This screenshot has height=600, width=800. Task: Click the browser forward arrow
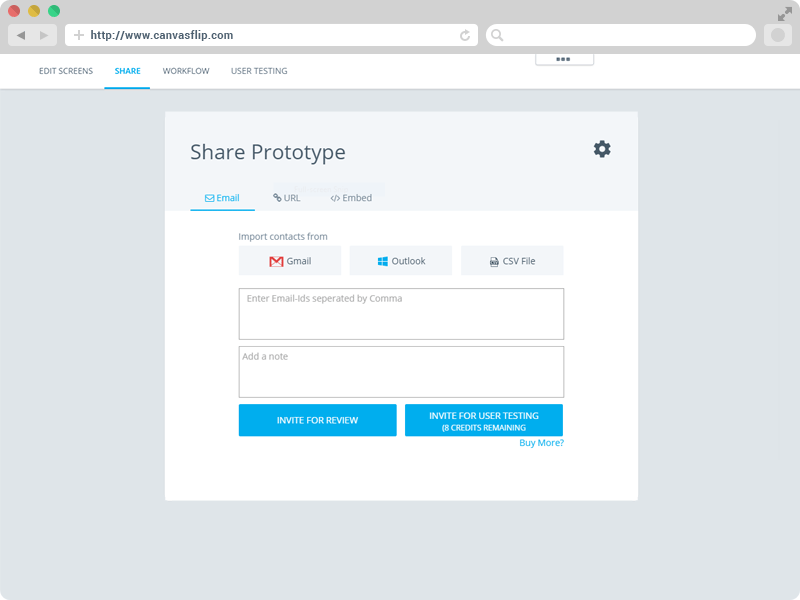pyautogui.click(x=44, y=35)
